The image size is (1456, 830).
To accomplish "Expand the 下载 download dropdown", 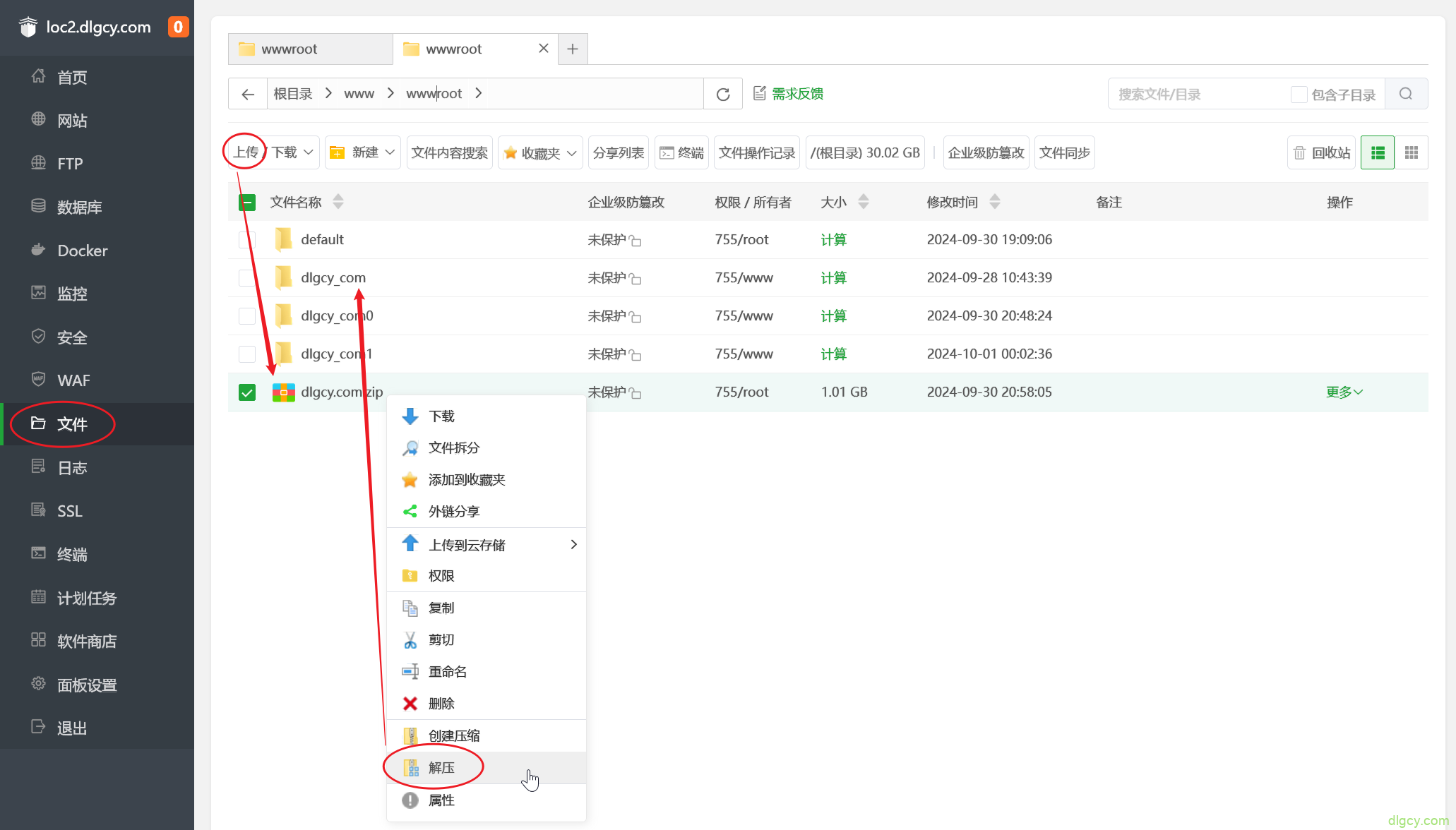I will coord(308,152).
